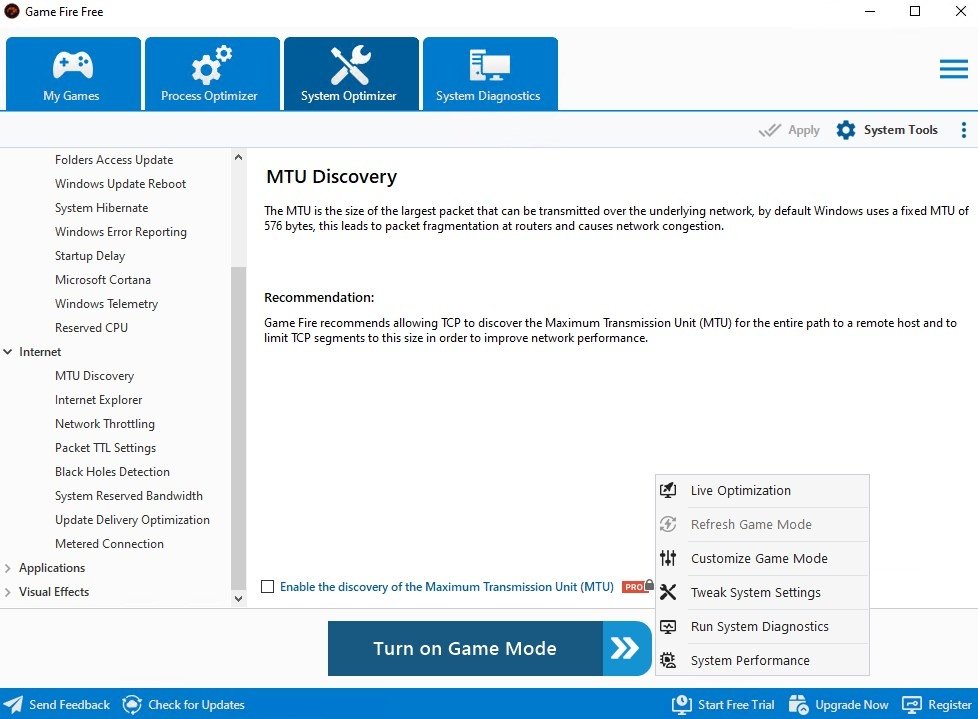Click the sidebar scrollbar down arrow

[238, 599]
